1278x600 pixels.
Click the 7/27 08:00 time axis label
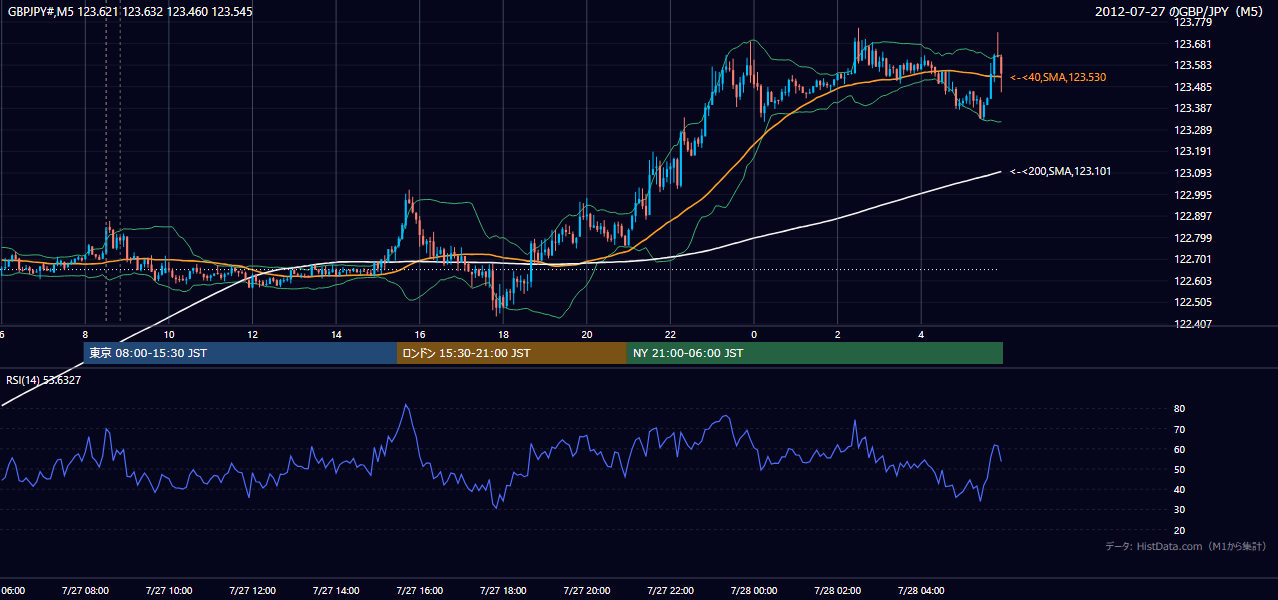[85, 590]
